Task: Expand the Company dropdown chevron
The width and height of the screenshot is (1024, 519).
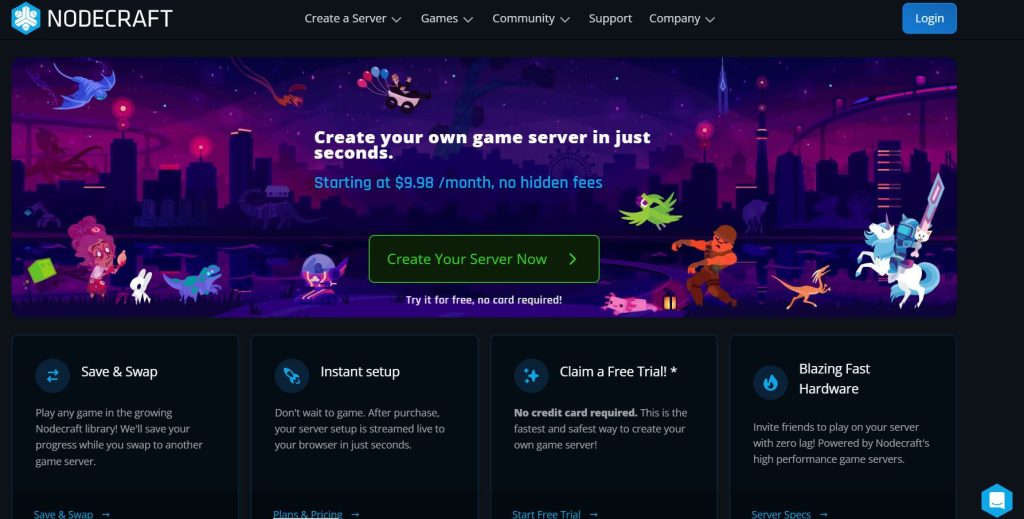Action: click(710, 20)
